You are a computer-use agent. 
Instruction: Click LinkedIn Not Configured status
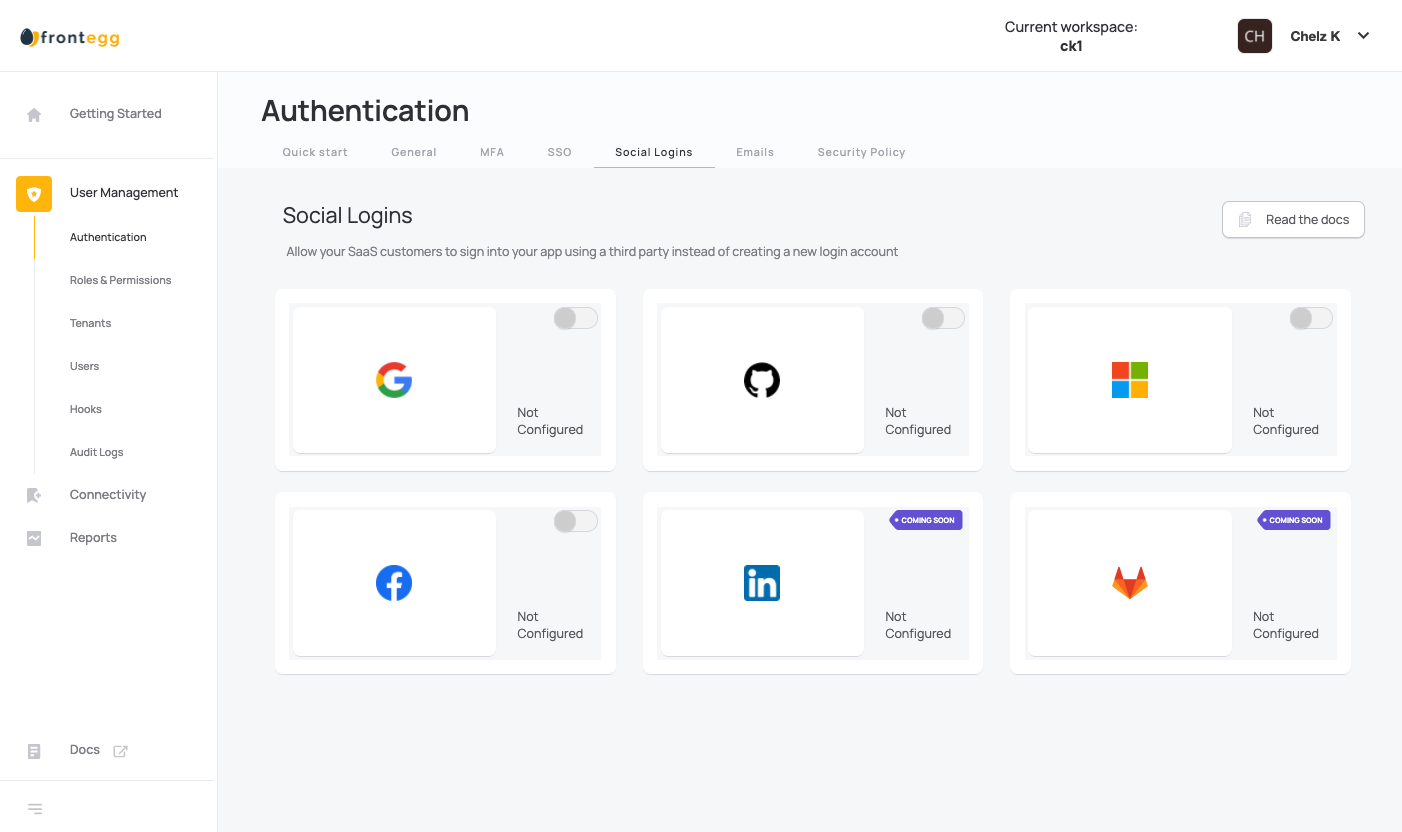918,625
